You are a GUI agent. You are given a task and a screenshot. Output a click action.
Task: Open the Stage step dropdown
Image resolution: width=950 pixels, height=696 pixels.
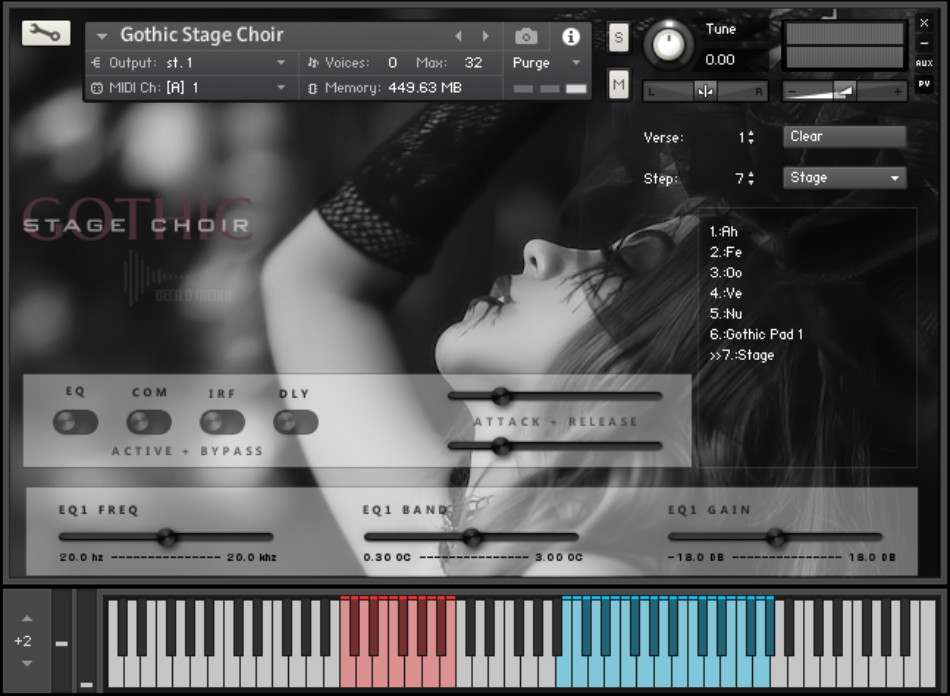(x=844, y=178)
